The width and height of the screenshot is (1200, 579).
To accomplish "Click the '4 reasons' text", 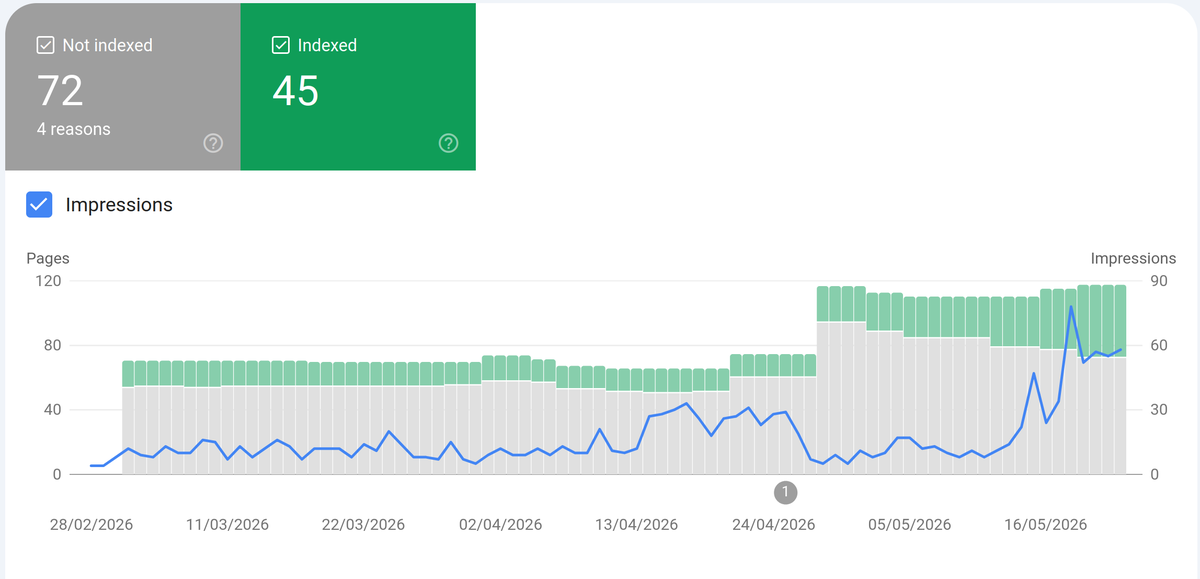I will [74, 129].
